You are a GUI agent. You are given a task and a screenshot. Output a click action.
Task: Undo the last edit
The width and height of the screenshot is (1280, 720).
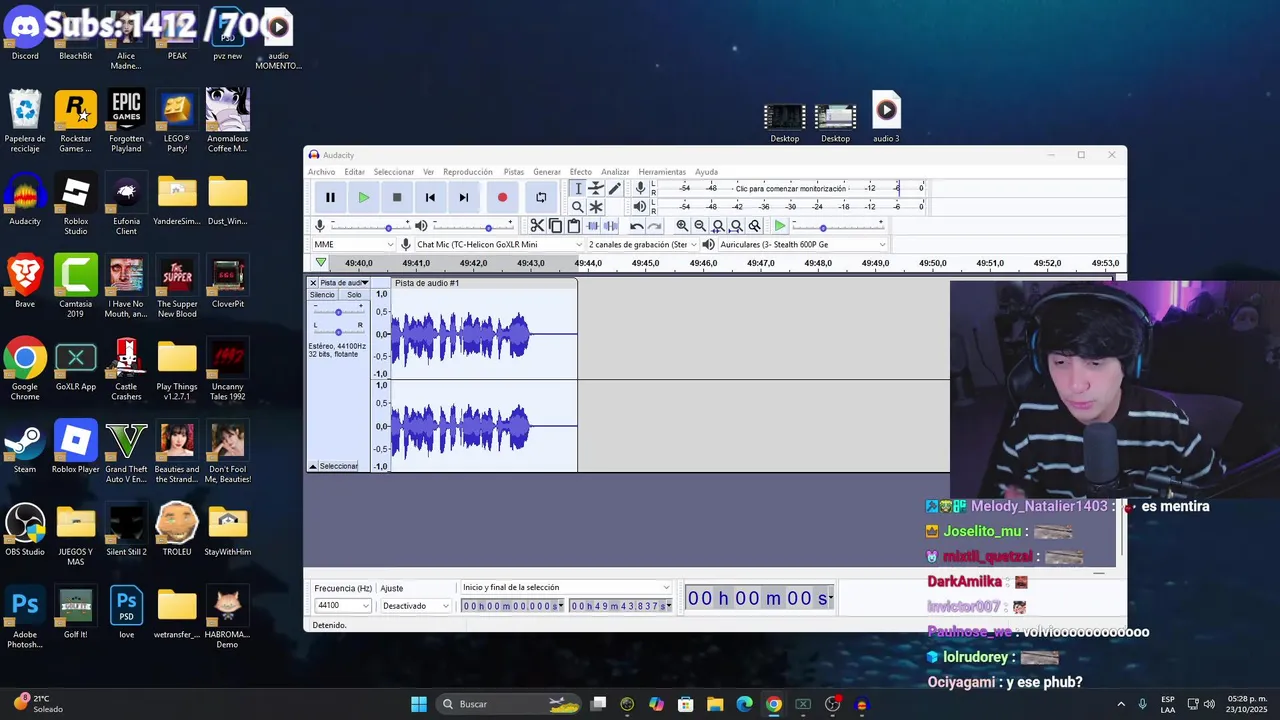(x=636, y=226)
